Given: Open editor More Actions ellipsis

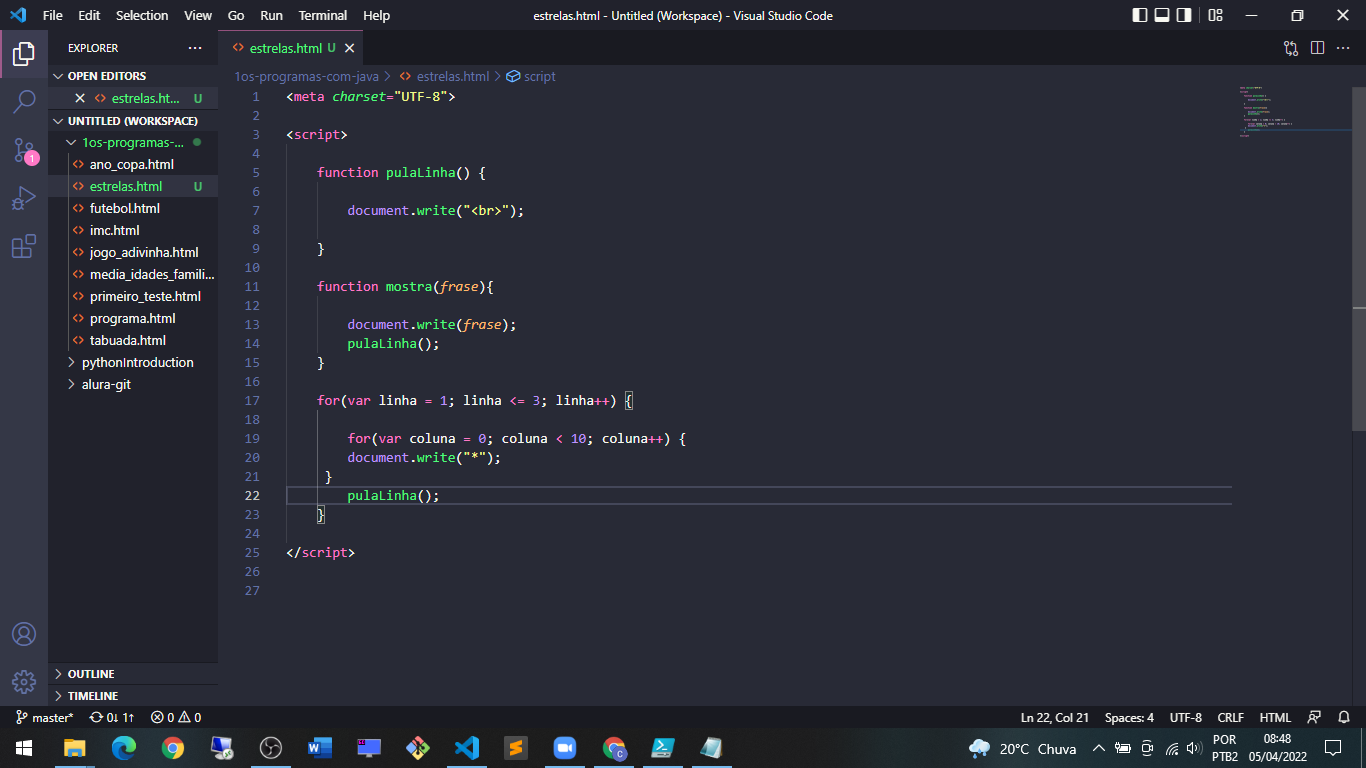Looking at the screenshot, I should (x=1343, y=48).
